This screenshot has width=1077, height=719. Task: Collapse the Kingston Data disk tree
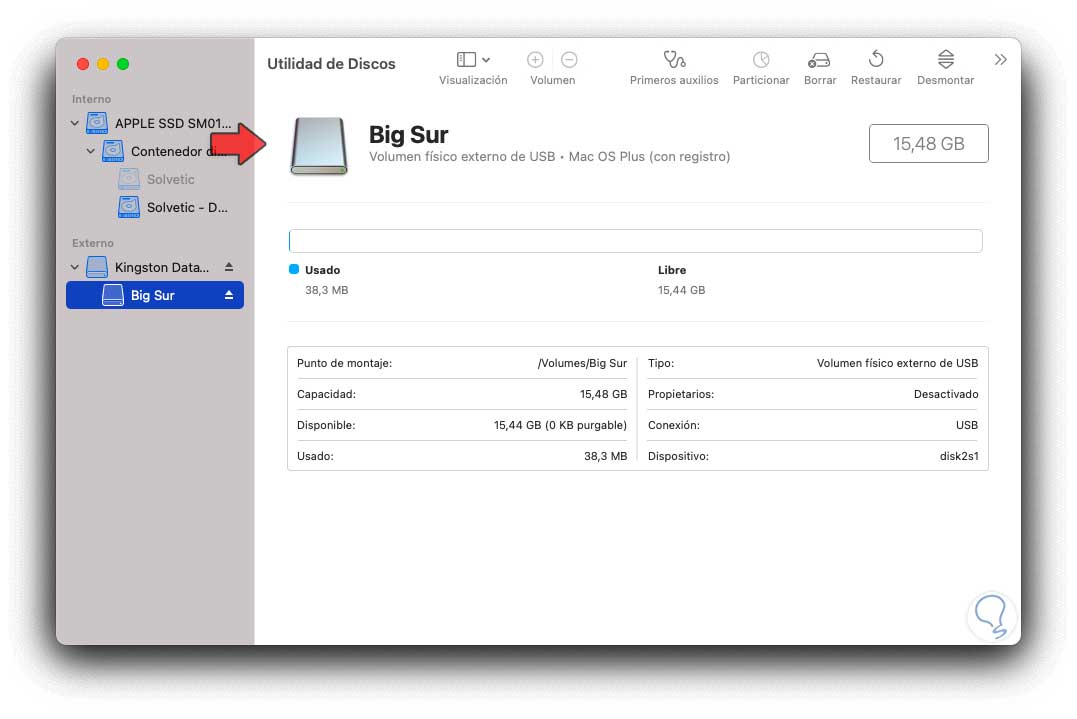74,267
